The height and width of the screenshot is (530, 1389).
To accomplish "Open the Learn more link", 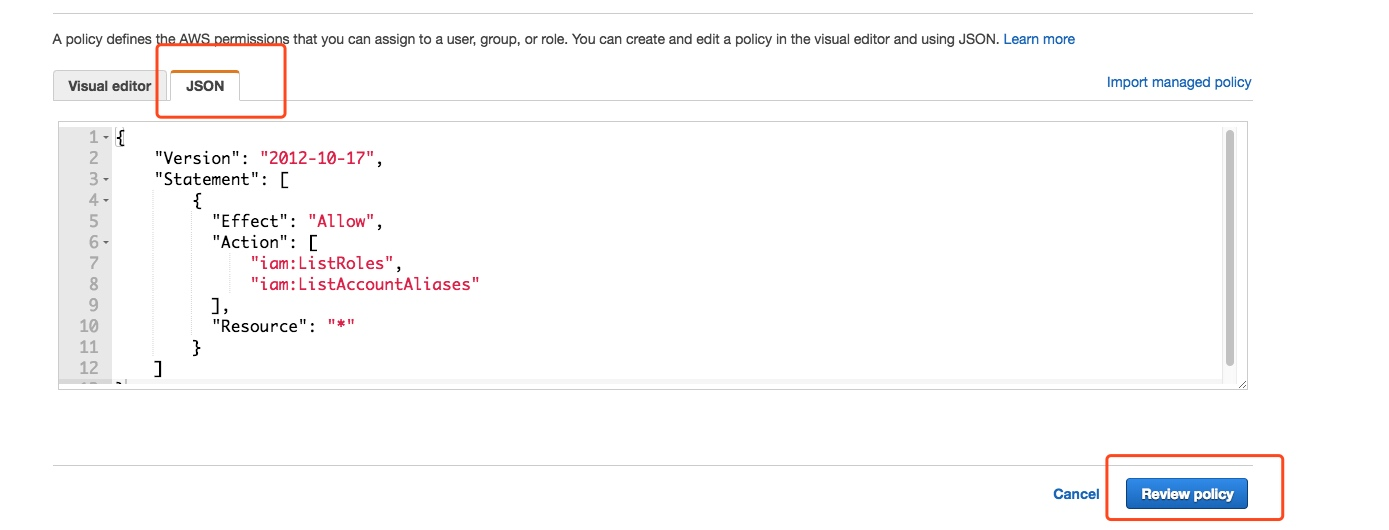I will pos(1039,39).
